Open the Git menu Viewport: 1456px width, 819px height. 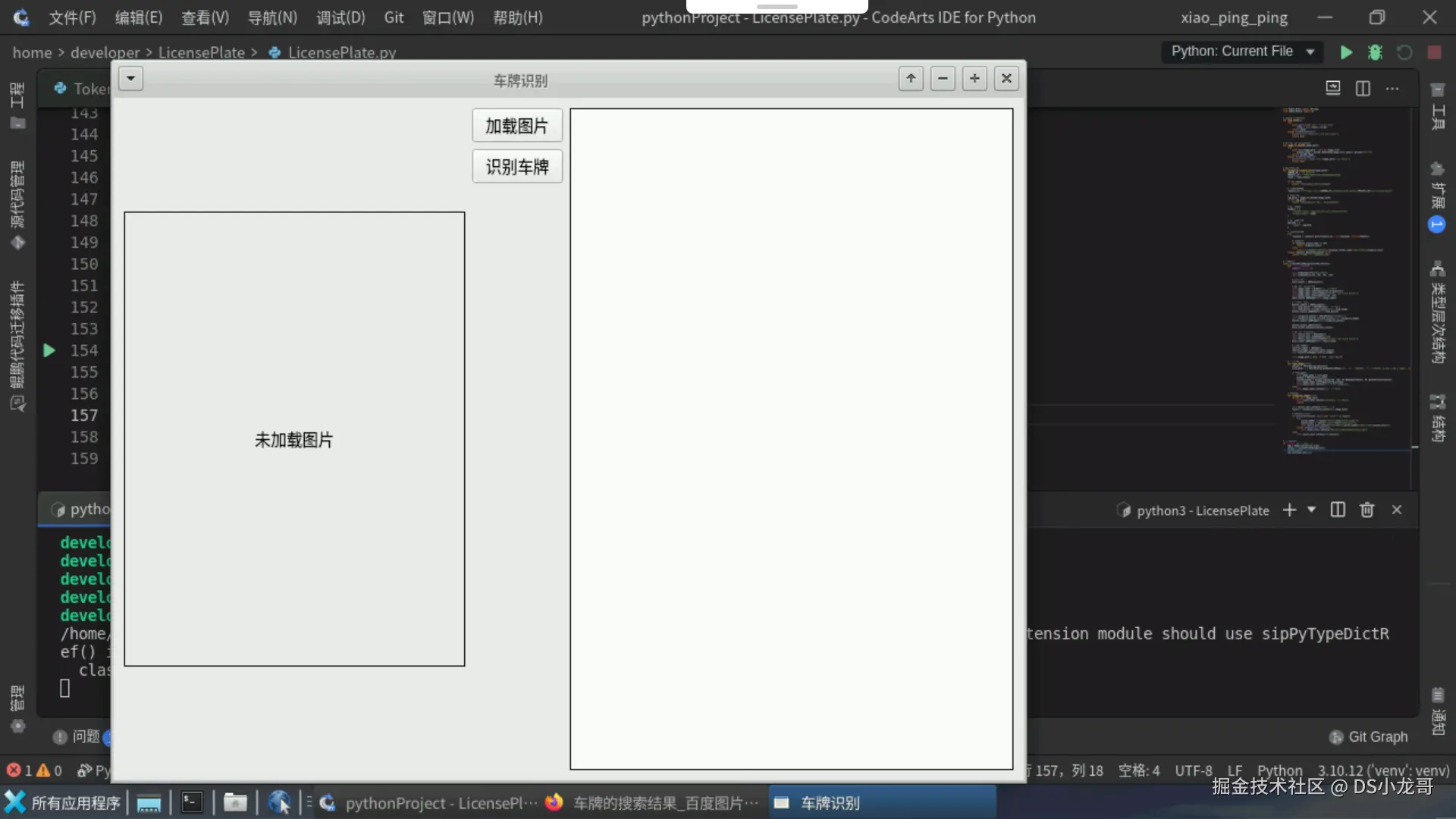[394, 17]
